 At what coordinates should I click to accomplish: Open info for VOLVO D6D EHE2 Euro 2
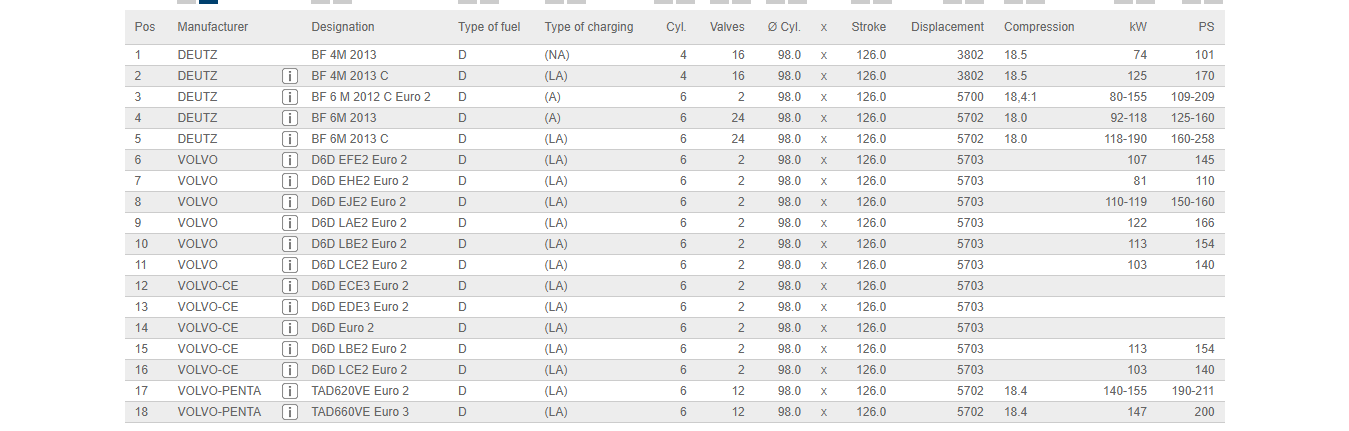point(290,181)
